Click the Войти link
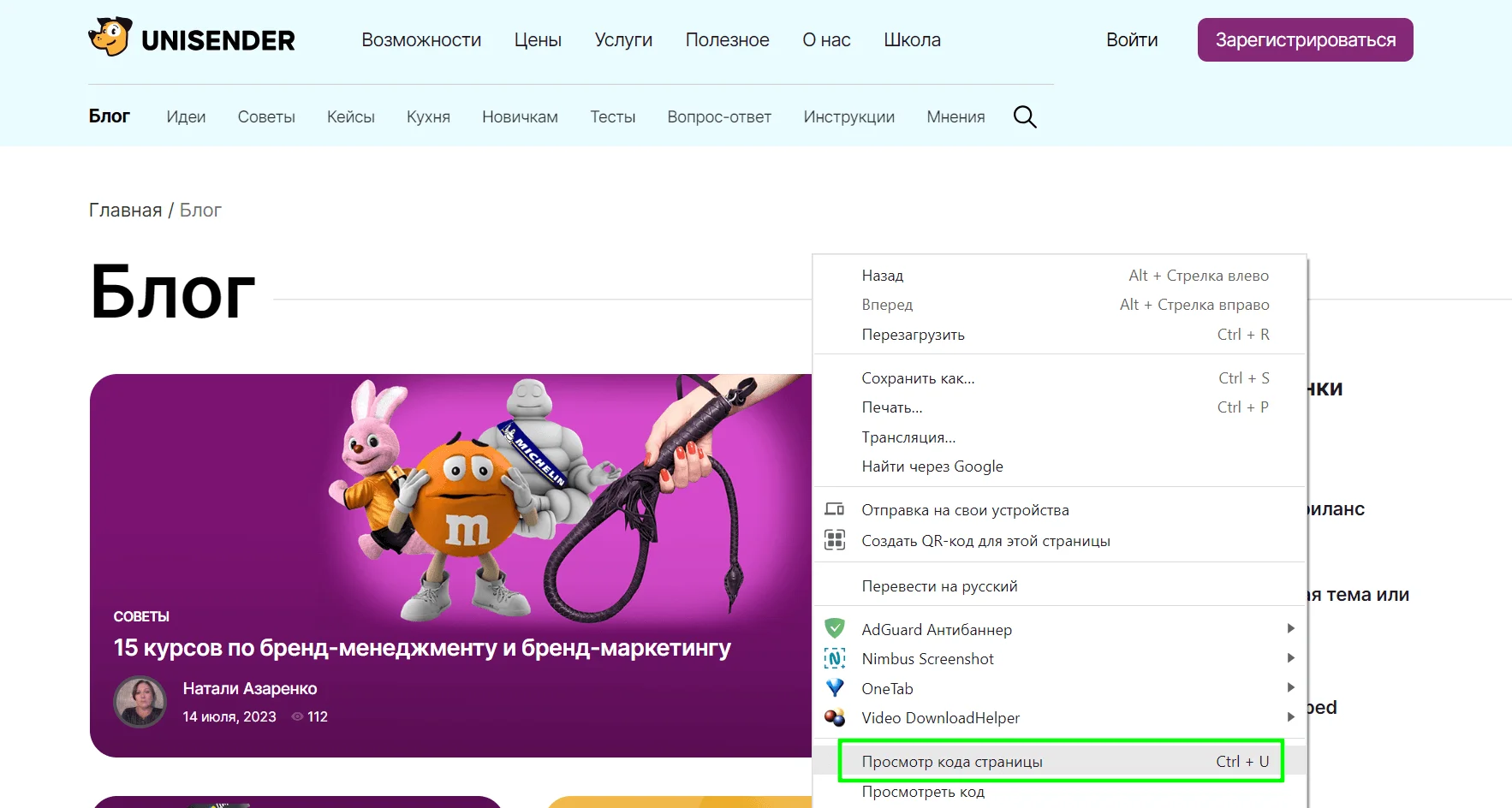Screen dimensions: 1512x808 coord(1132,40)
